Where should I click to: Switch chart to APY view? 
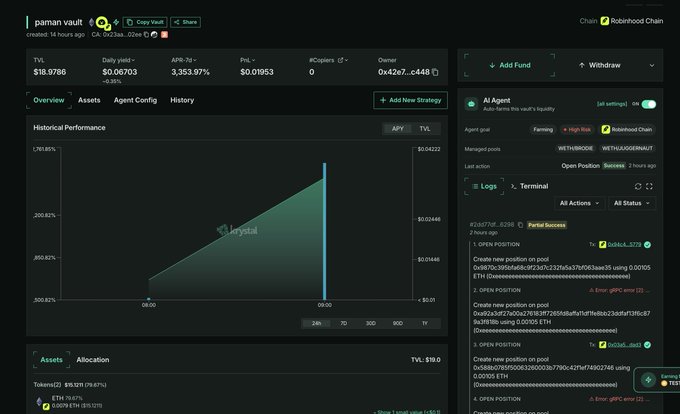coord(398,129)
